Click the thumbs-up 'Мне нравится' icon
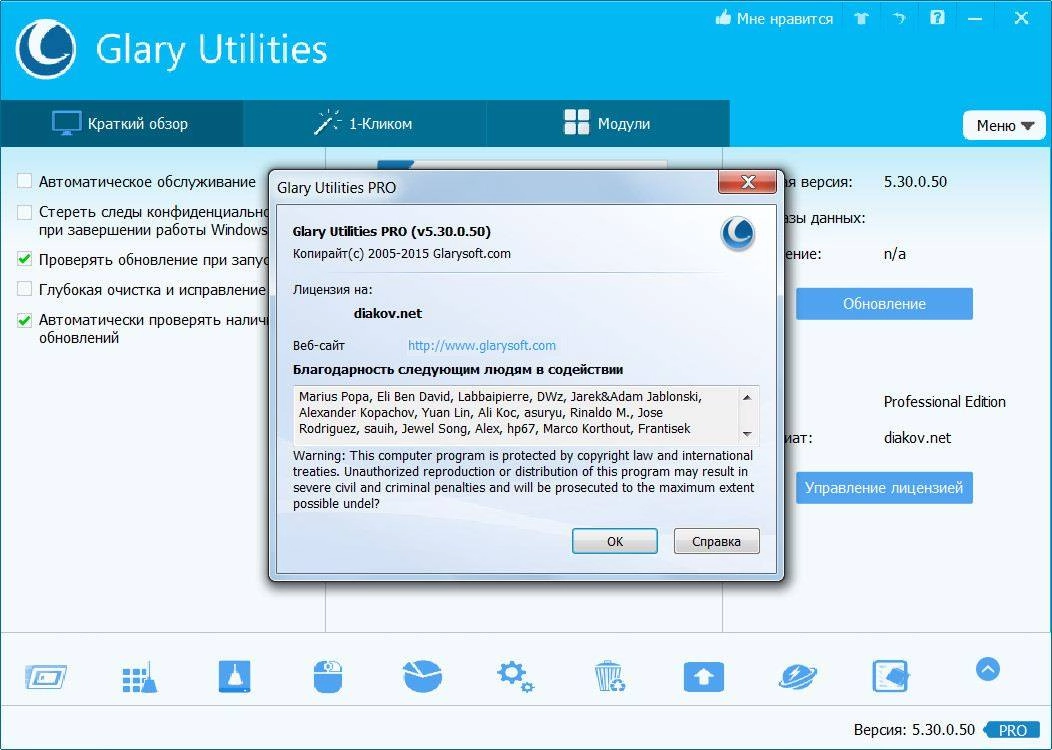This screenshot has height=750, width=1052. click(723, 18)
